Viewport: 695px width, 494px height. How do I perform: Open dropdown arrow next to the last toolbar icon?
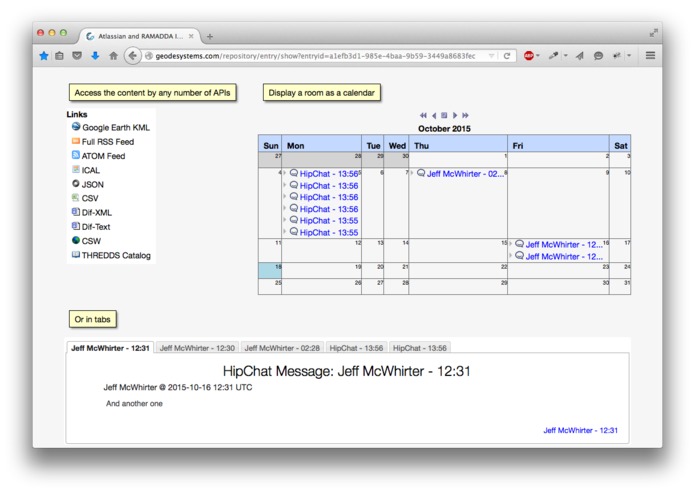629,56
